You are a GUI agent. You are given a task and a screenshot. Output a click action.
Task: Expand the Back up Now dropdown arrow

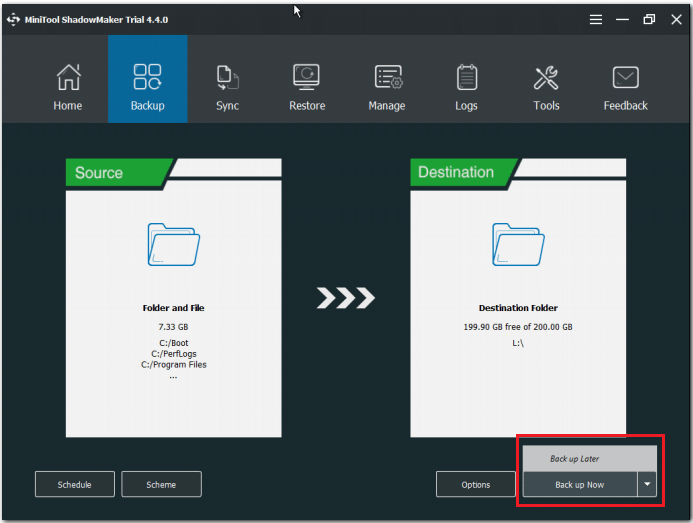coord(647,485)
